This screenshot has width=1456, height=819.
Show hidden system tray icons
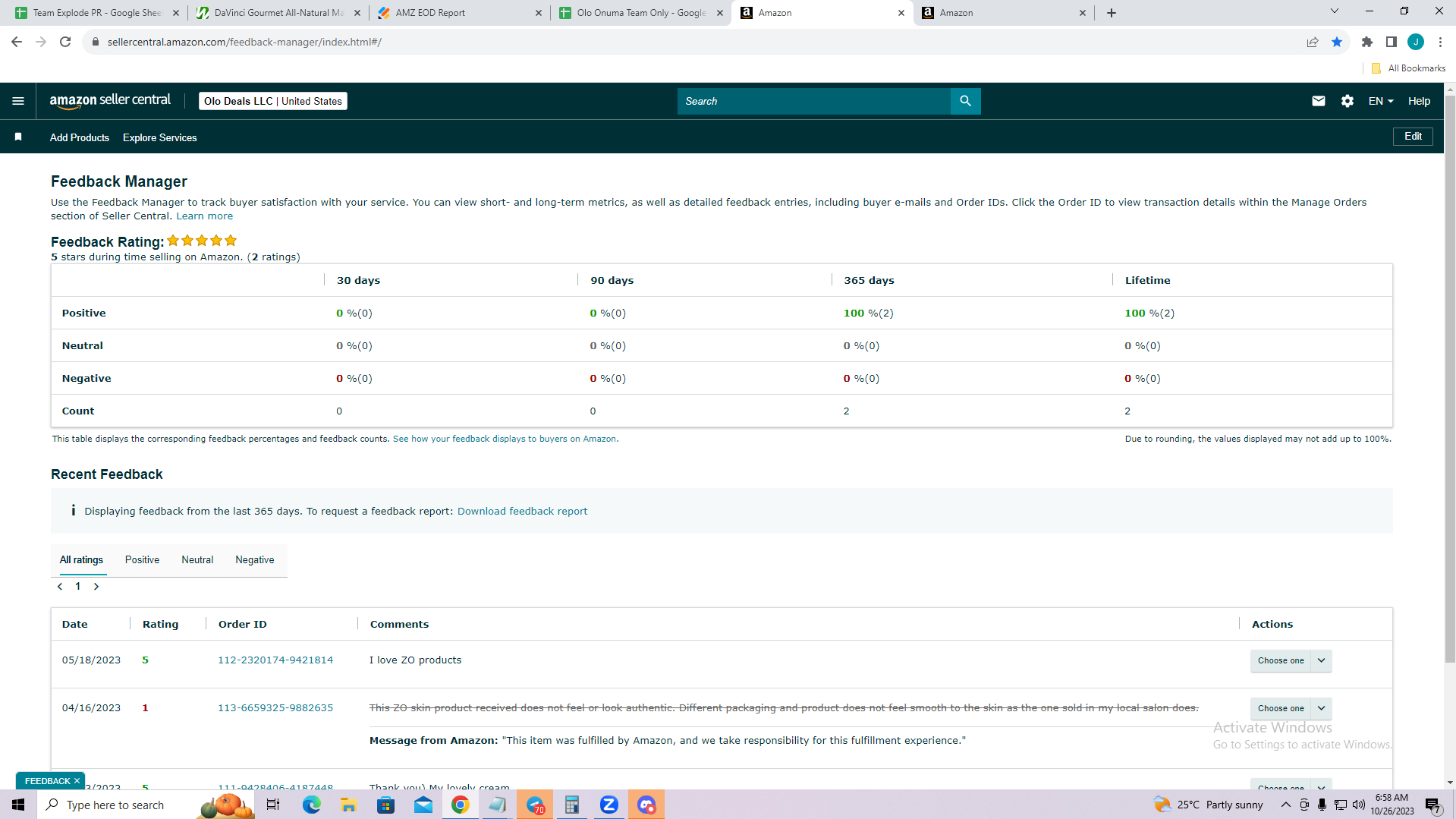click(1285, 805)
